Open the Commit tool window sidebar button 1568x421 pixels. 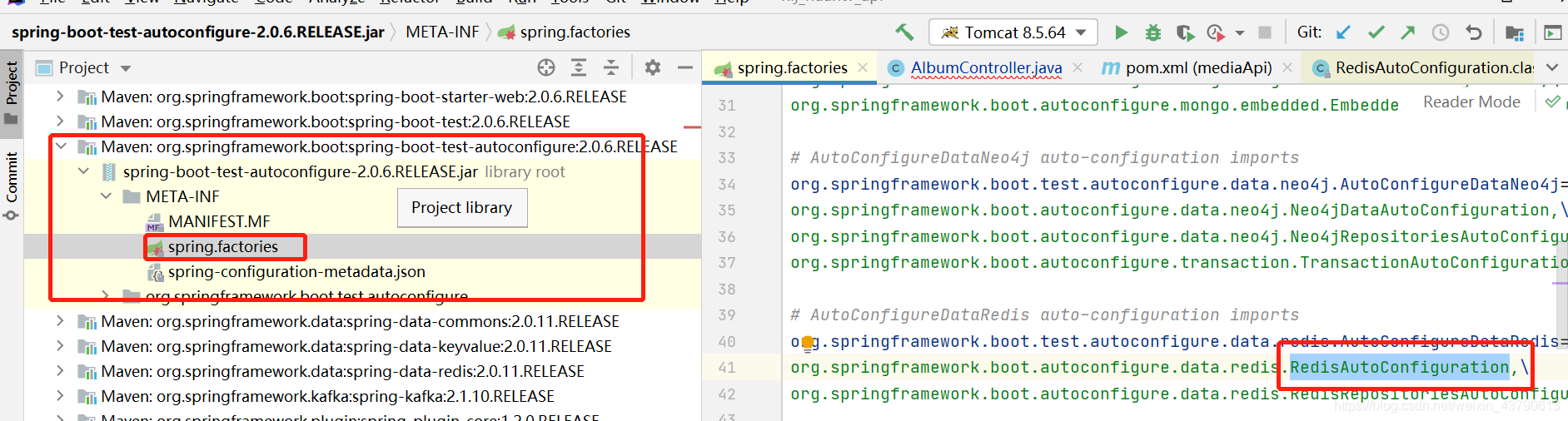(12, 186)
